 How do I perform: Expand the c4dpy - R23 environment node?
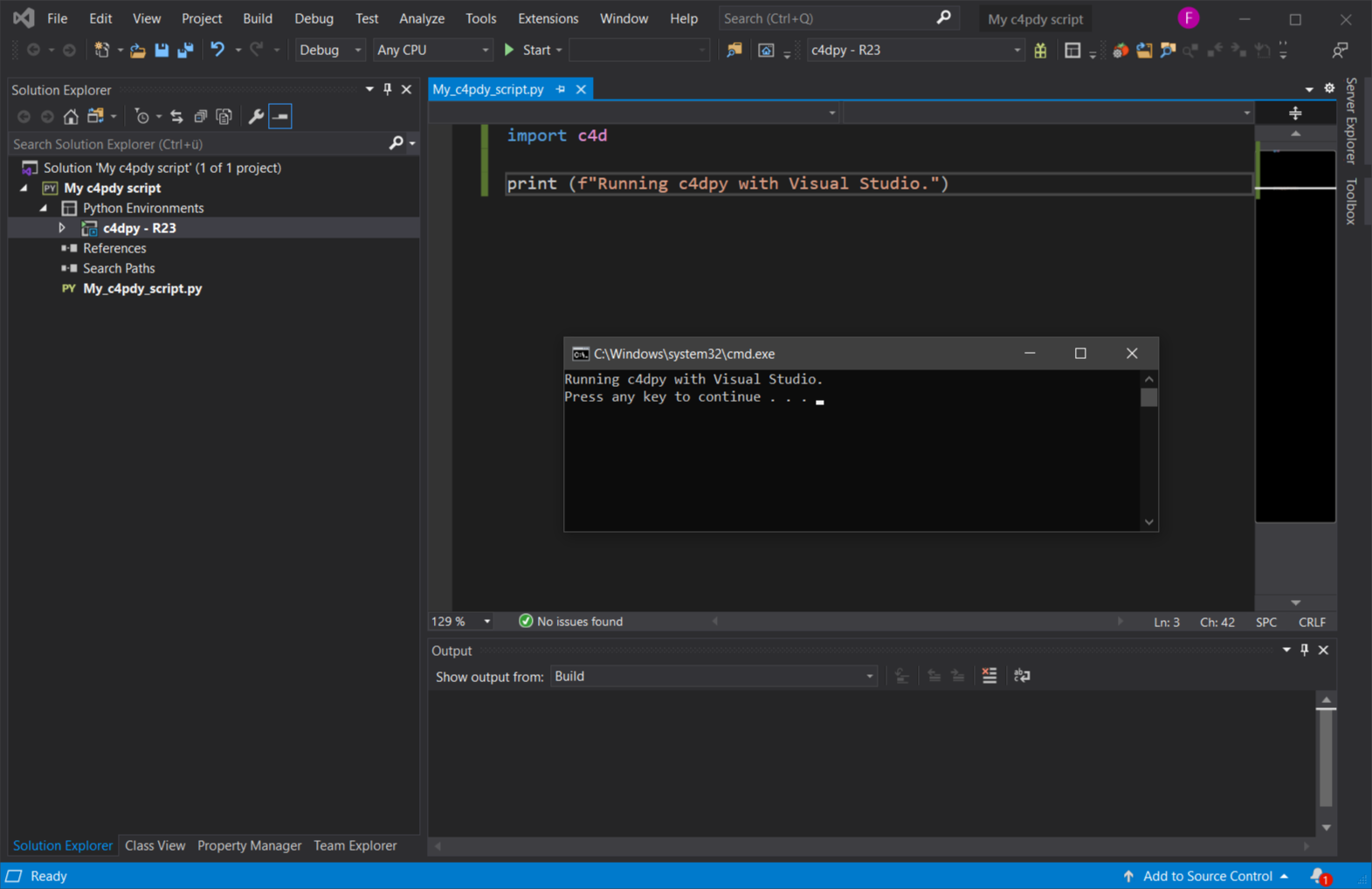[62, 228]
